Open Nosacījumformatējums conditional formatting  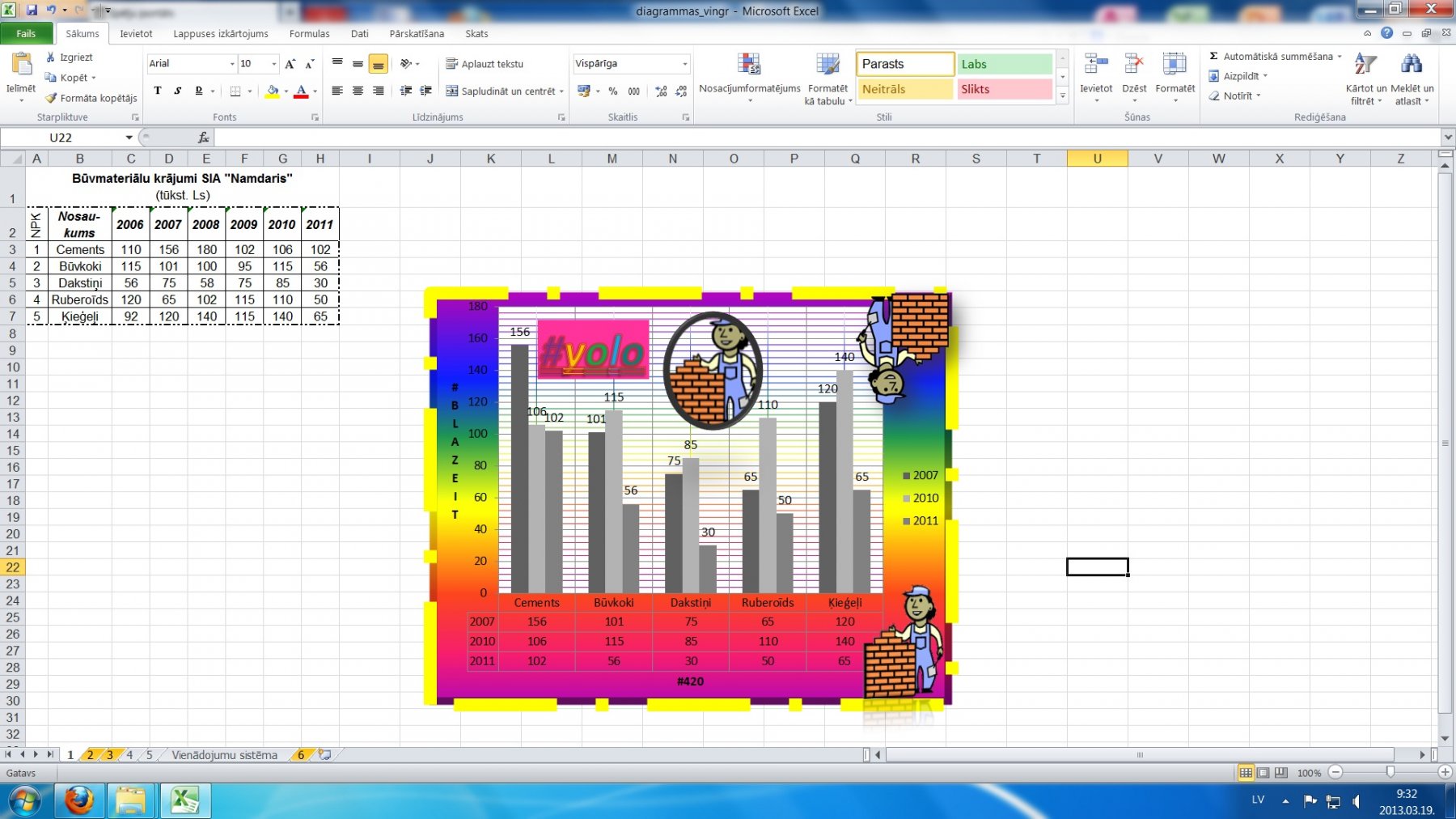click(x=750, y=78)
